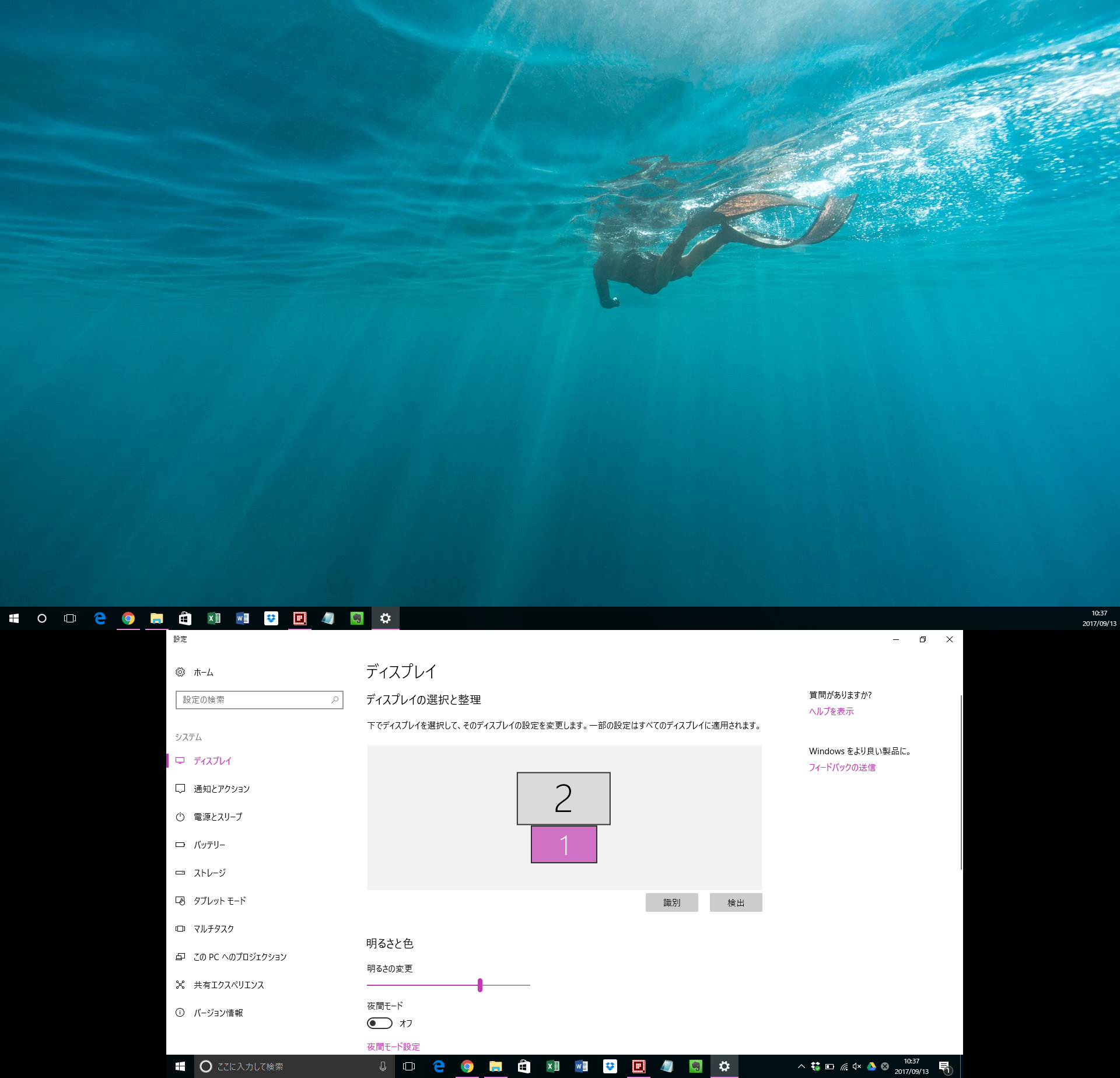Image resolution: width=1120 pixels, height=1078 pixels.
Task: Click the microphone icon in taskbar search
Action: coord(383,1066)
